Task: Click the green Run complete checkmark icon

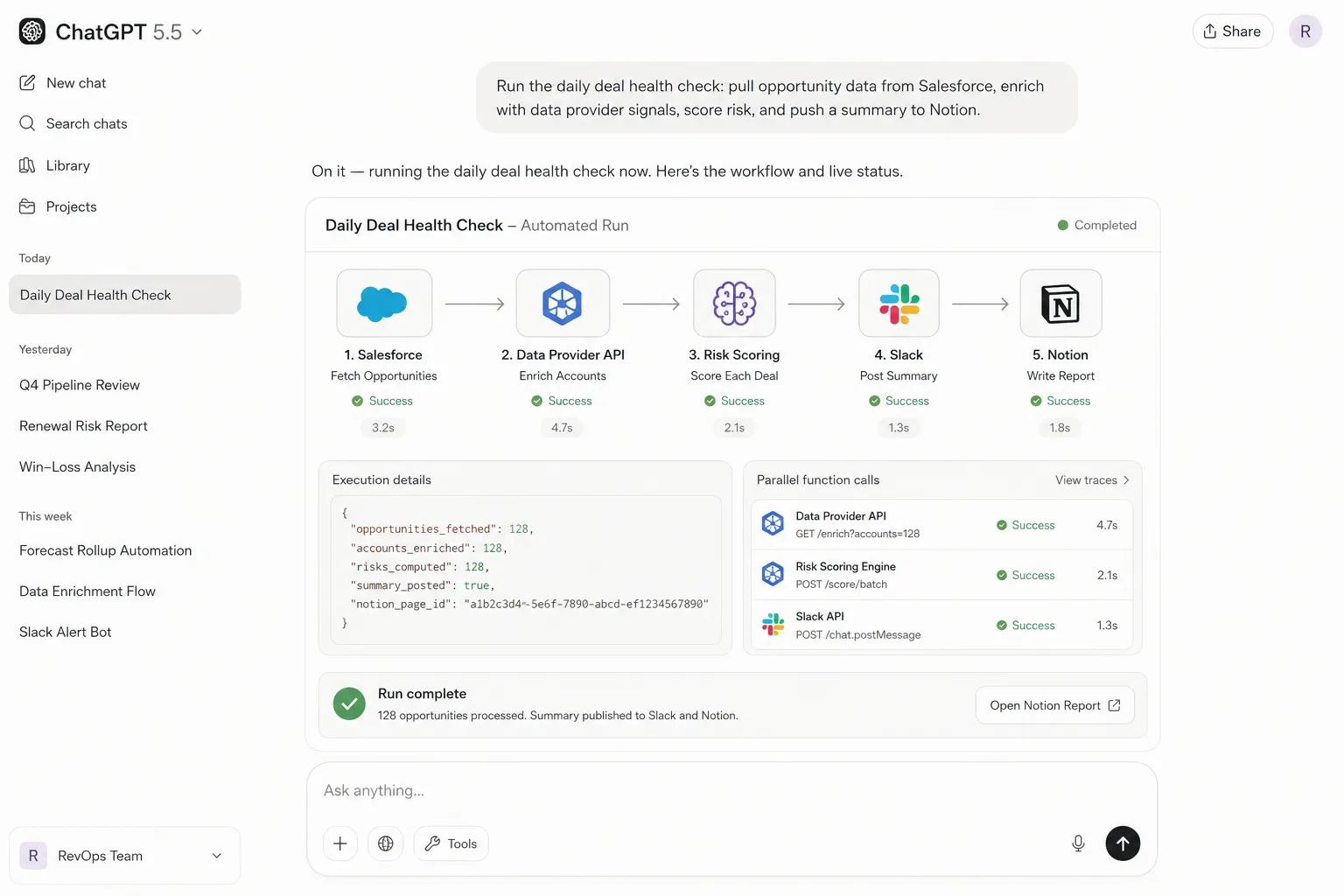Action: click(349, 703)
